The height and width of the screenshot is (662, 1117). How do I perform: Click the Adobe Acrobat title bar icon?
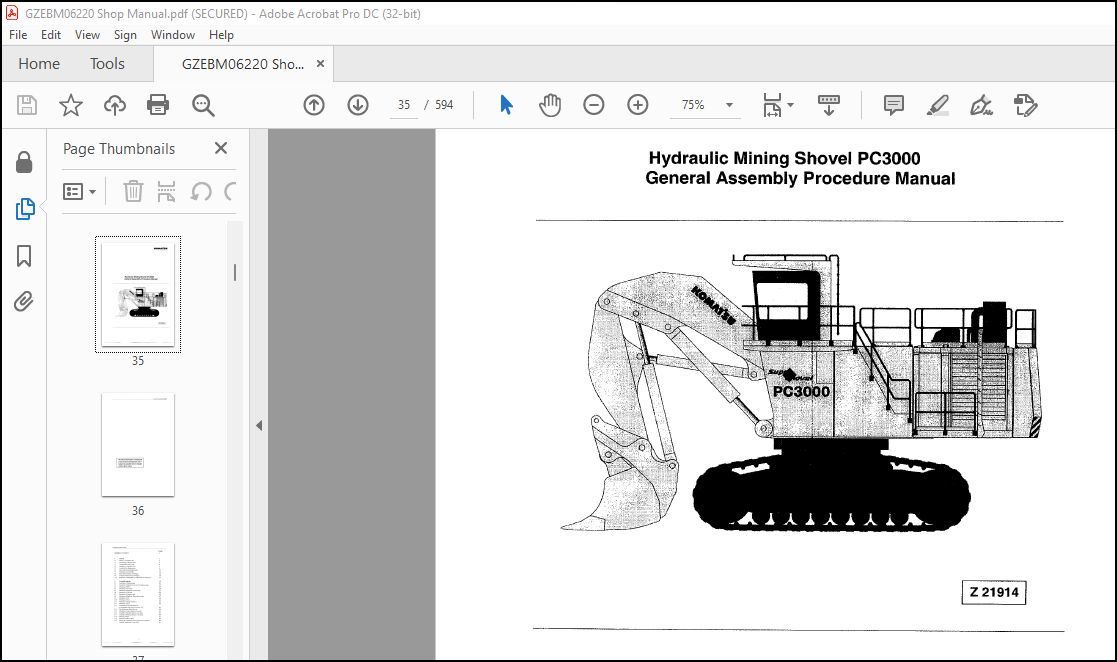pyautogui.click(x=12, y=13)
